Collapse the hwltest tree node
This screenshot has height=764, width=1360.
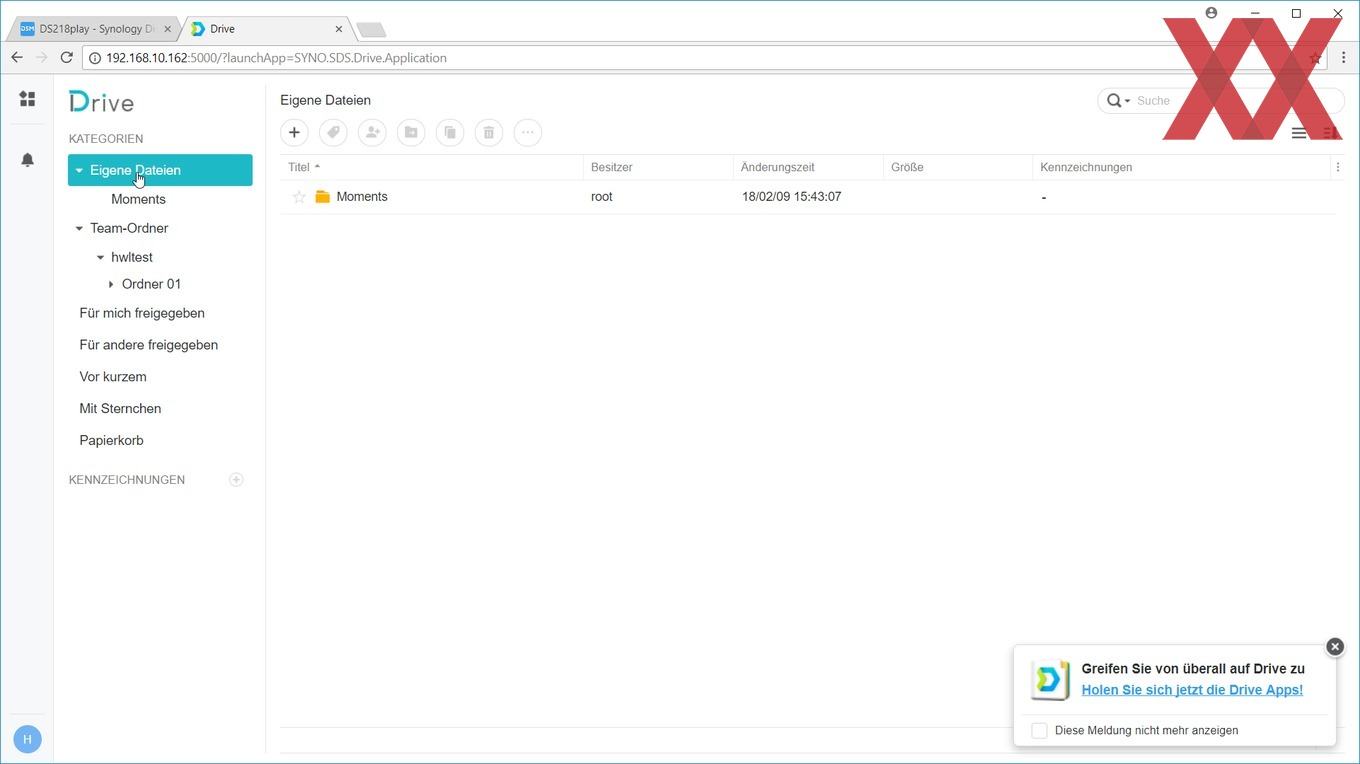click(x=100, y=257)
